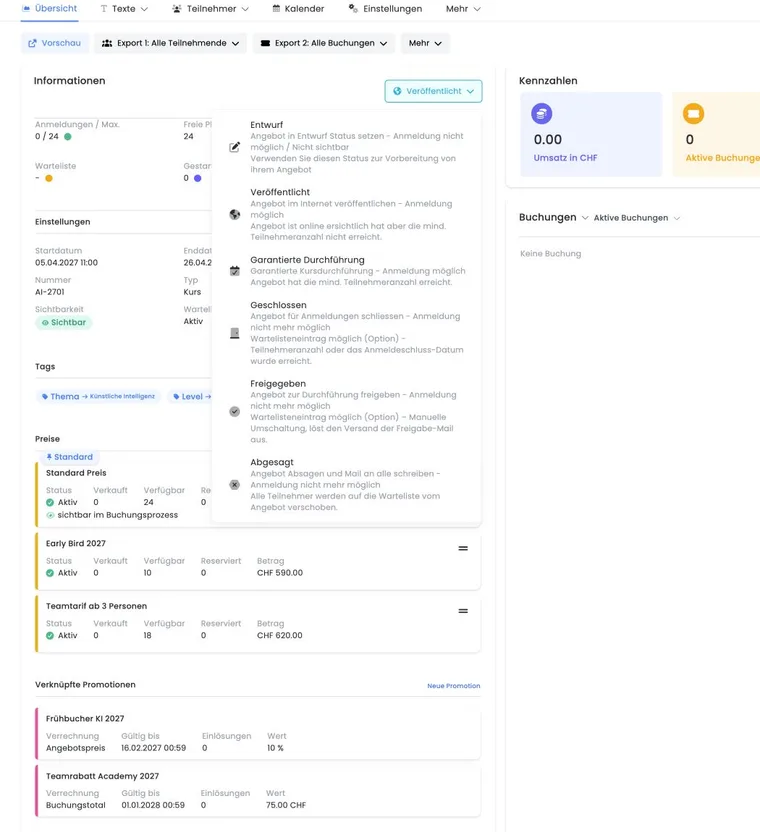Click the Early Bird 2027 price title

tap(76, 543)
